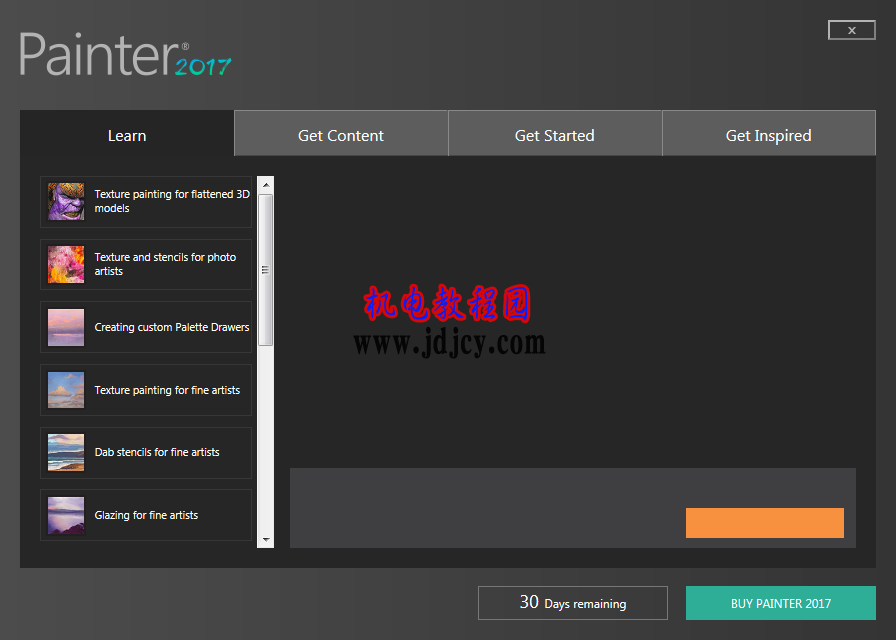Image resolution: width=896 pixels, height=640 pixels.
Task: Open thumbnail for Dab stencils for fine artists
Action: point(66,453)
